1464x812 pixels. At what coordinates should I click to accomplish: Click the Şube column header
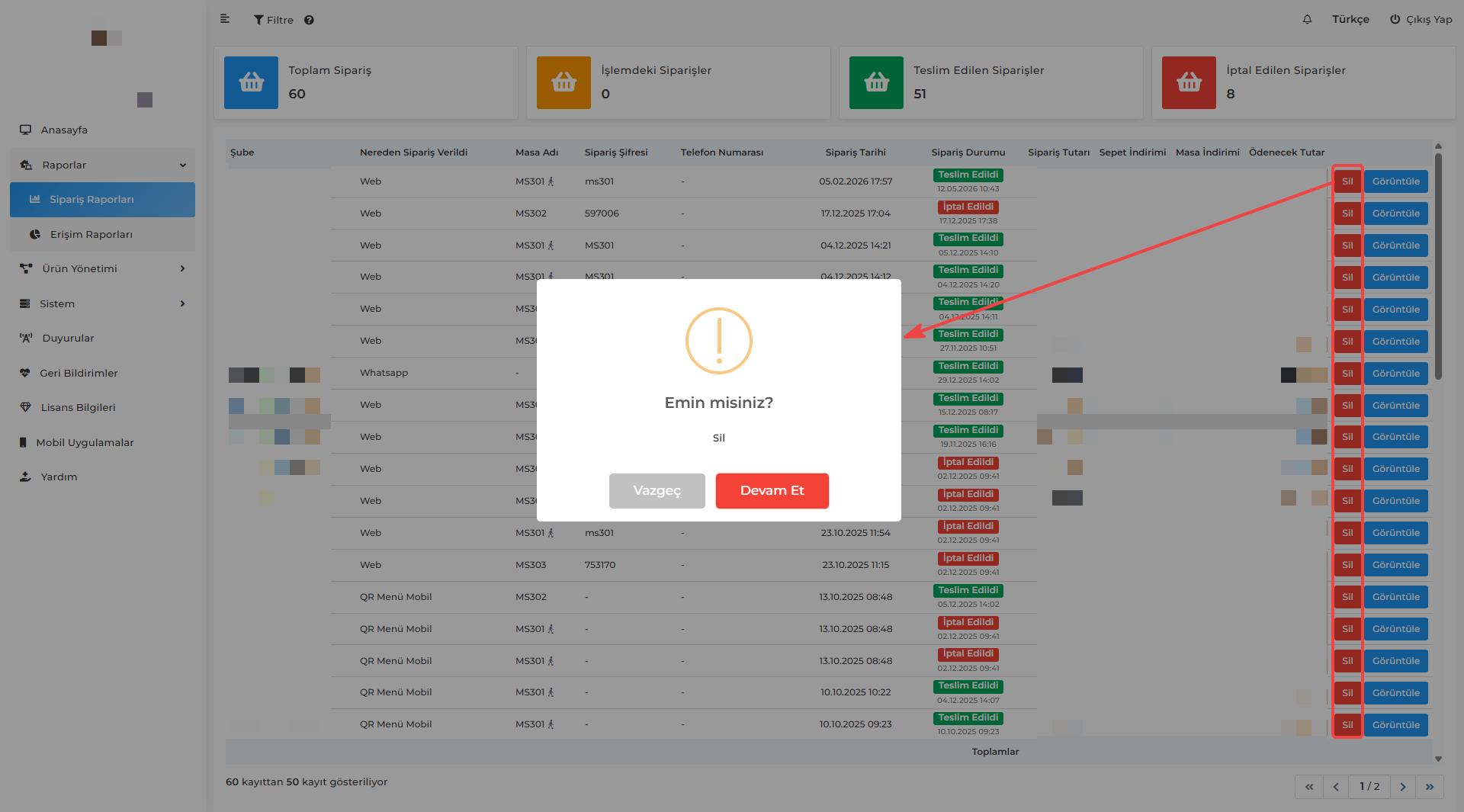[242, 152]
